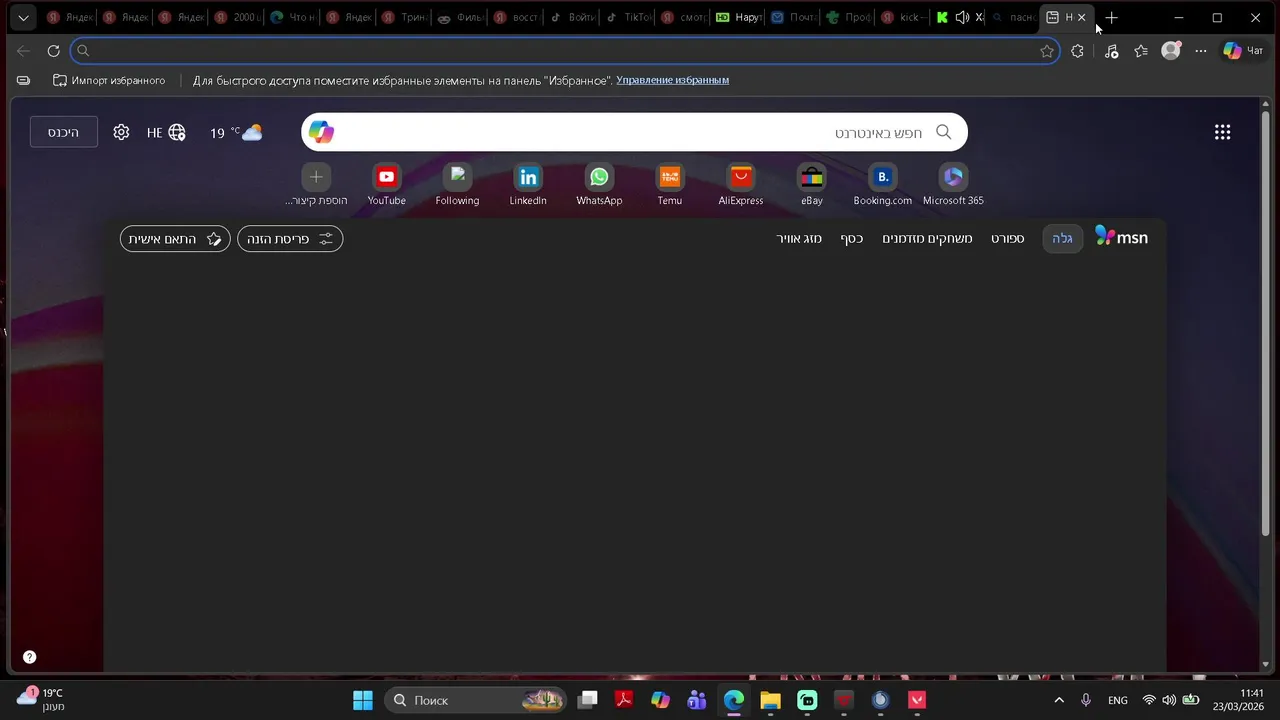Open the clock showing 11:41
Viewport: 1280px width, 720px height.
pos(1238,700)
